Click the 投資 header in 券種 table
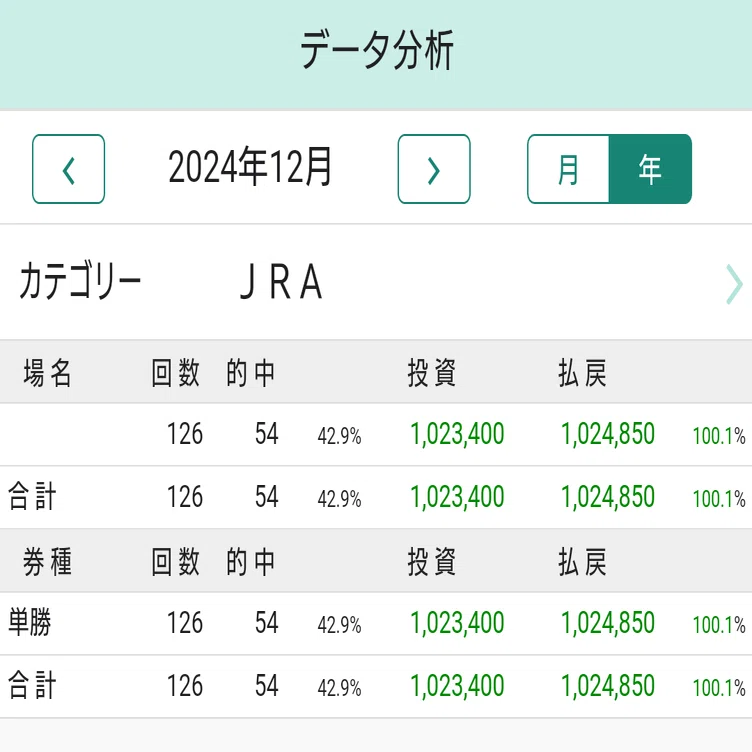The height and width of the screenshot is (752, 752). tap(432, 562)
